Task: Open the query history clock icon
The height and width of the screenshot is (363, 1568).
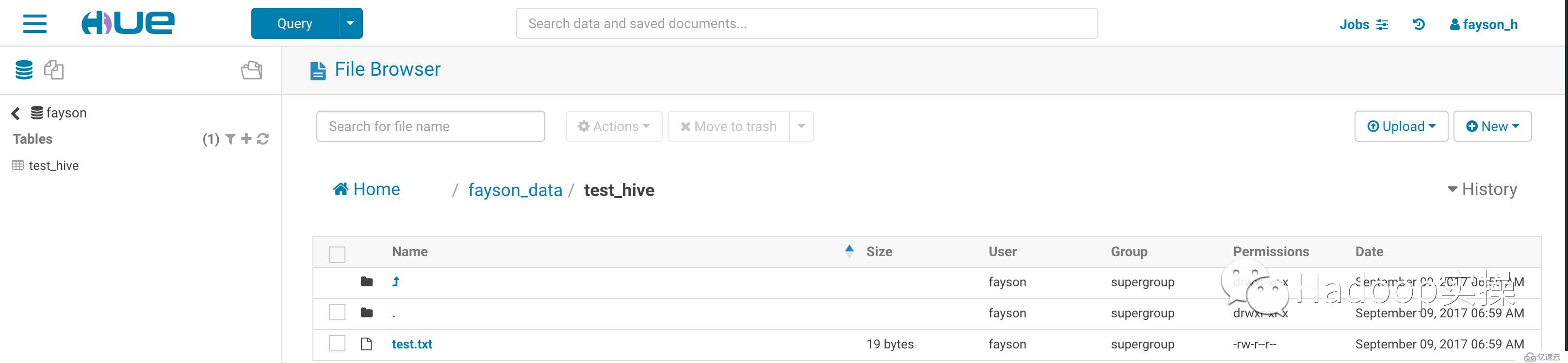Action: [x=1418, y=24]
